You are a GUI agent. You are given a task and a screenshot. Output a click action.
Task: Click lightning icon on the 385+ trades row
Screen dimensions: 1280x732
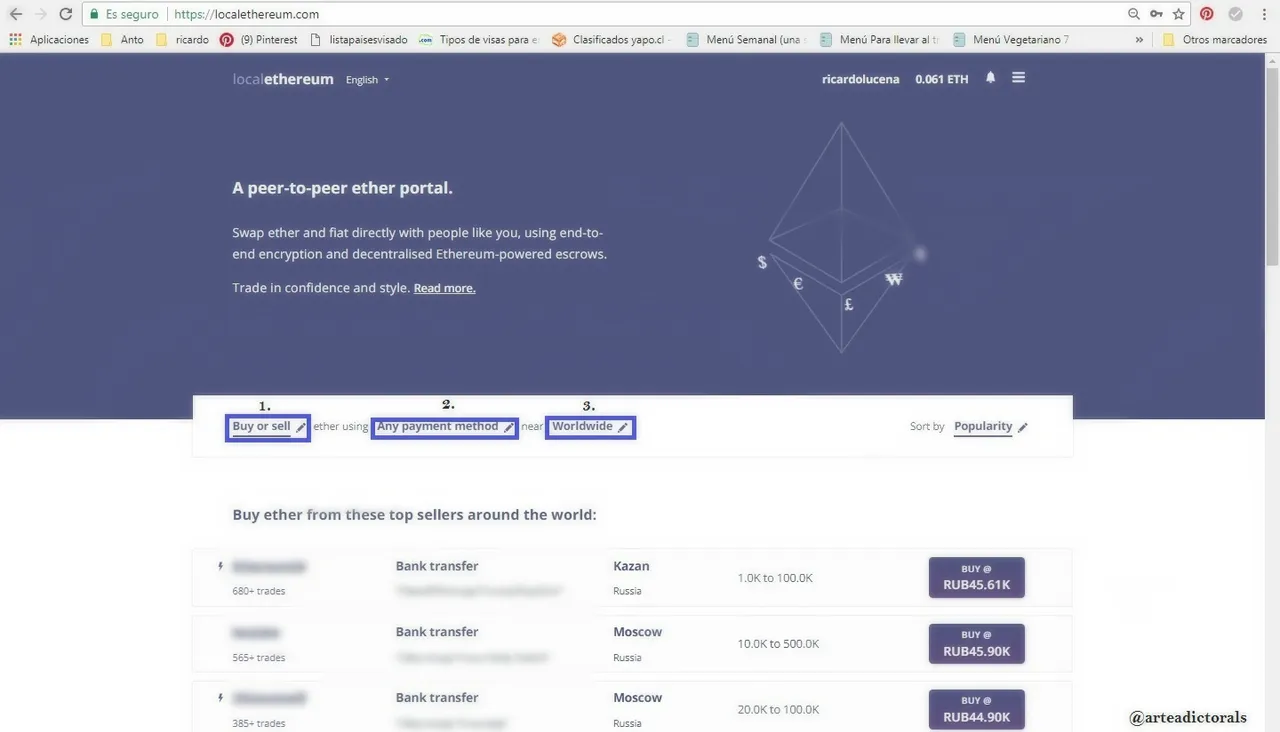point(221,698)
